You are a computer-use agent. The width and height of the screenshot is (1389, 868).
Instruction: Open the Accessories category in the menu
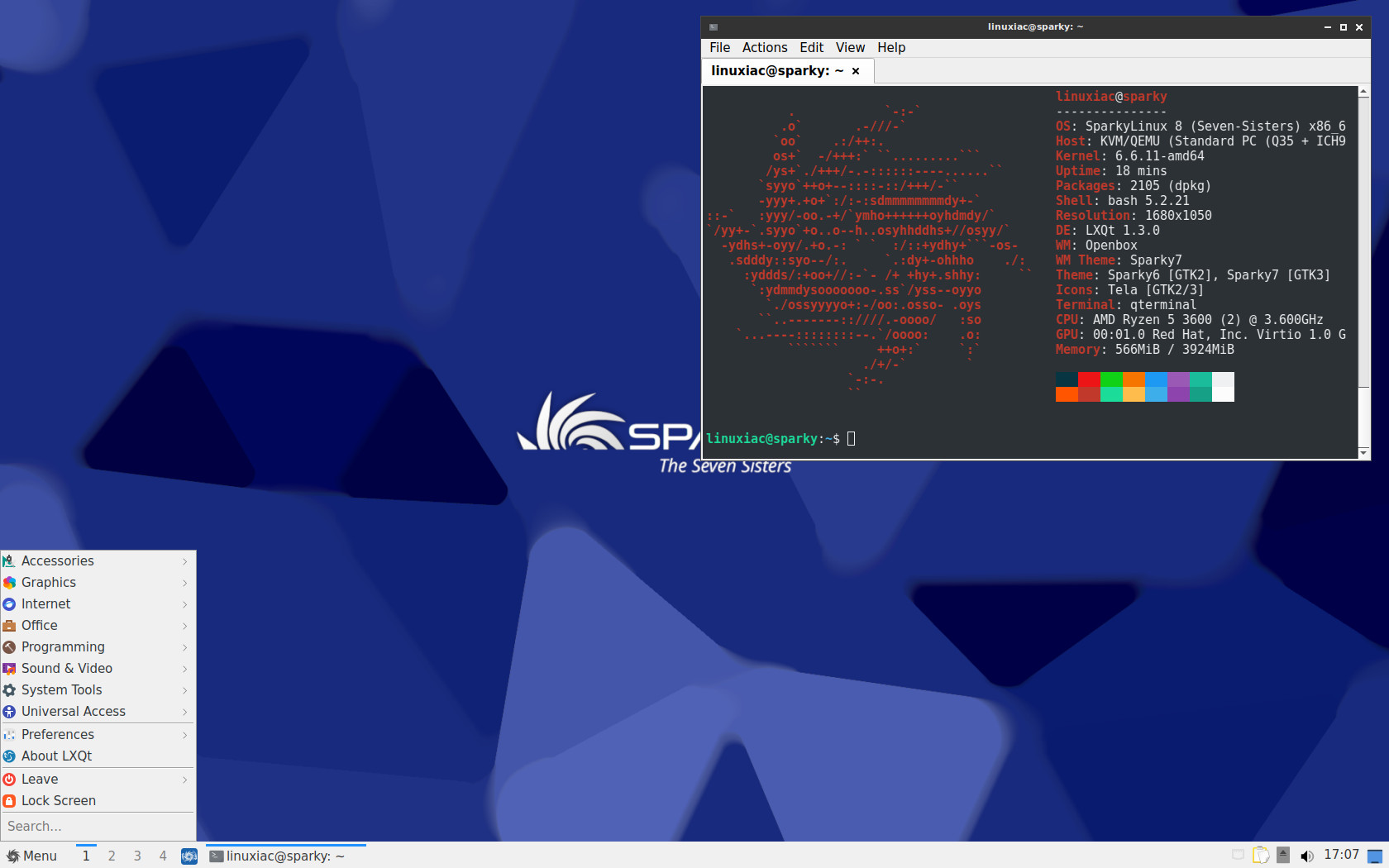98,560
